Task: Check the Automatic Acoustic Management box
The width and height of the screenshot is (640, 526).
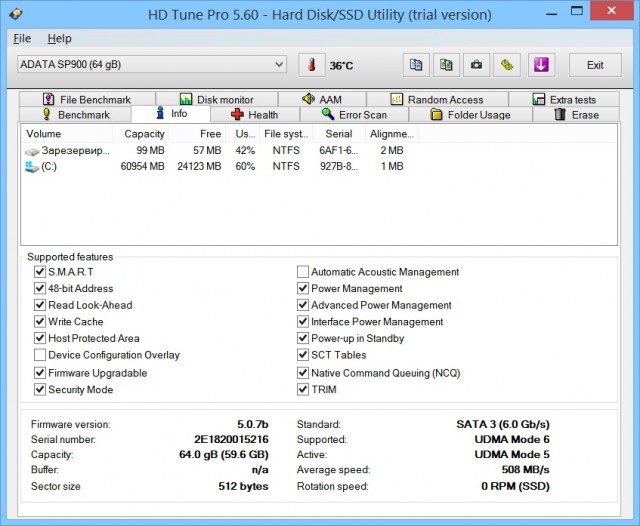Action: tap(303, 272)
